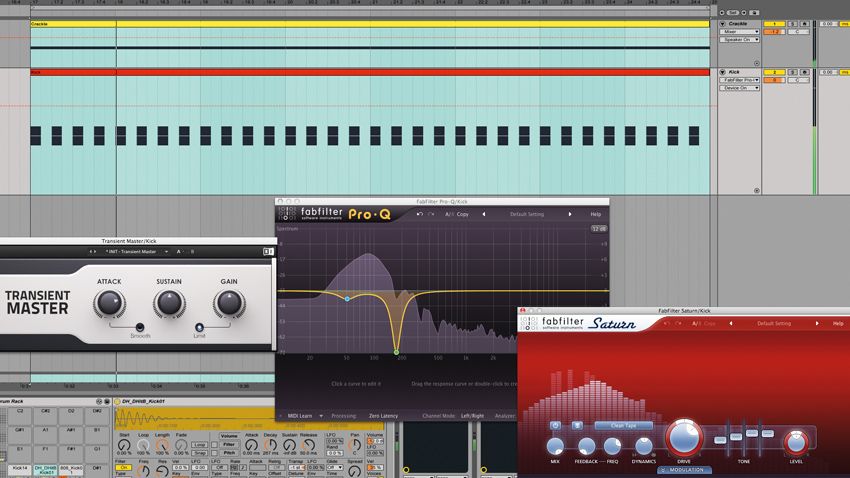Image resolution: width=850 pixels, height=478 pixels.
Task: Open the Default Setting preset menu in Saturn
Action: (774, 323)
